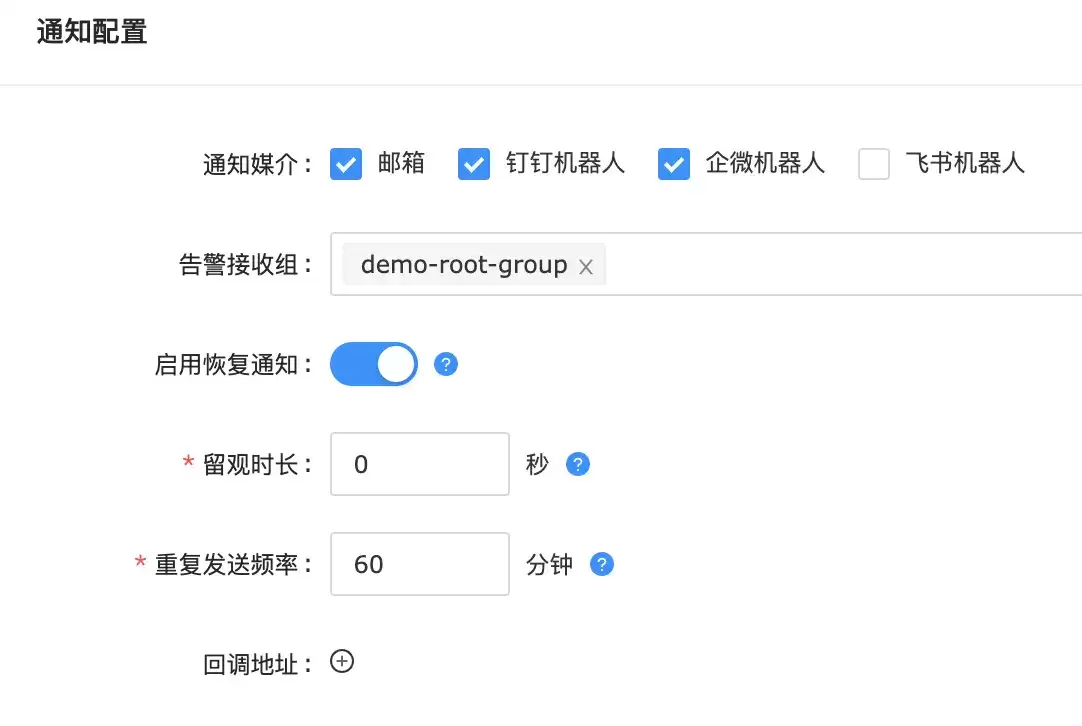
Task: Click the 通知配置 section heading
Action: tap(92, 32)
